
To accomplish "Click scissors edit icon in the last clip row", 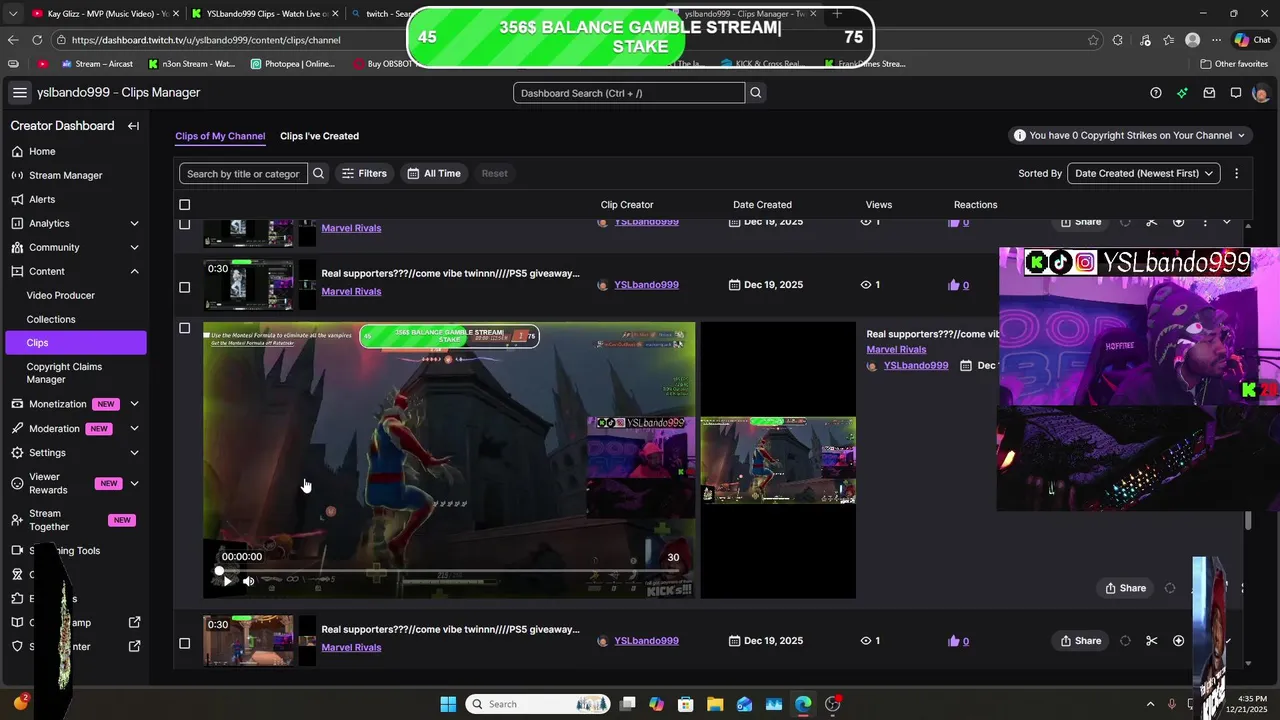I will point(1152,641).
